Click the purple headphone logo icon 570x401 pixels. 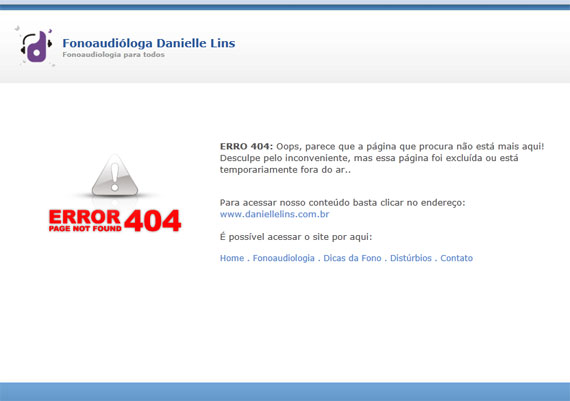36,46
